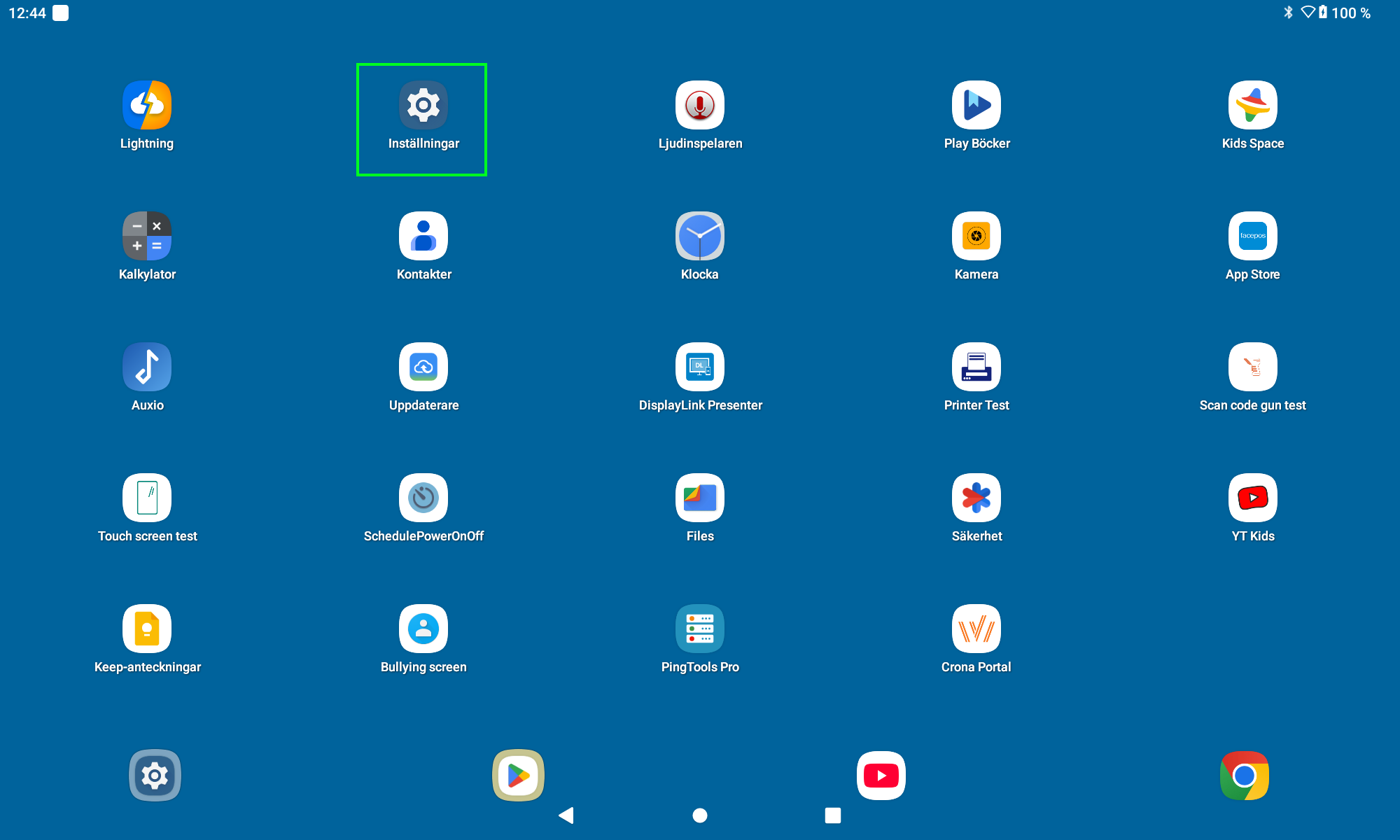1400x840 pixels.
Task: Open SchedulePowerOnOff
Action: [423, 498]
